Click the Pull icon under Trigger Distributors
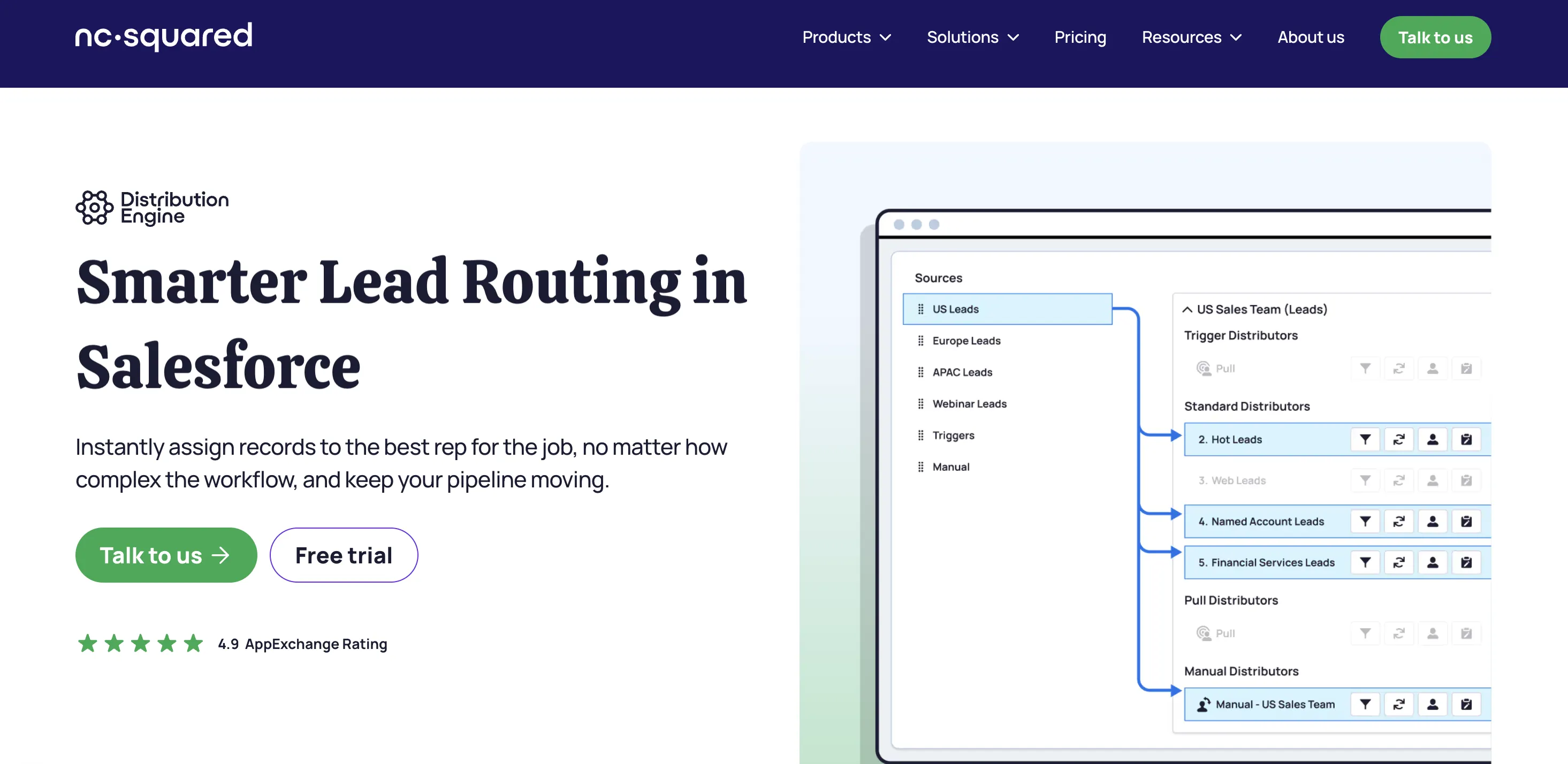The image size is (1568, 764). tap(1203, 368)
